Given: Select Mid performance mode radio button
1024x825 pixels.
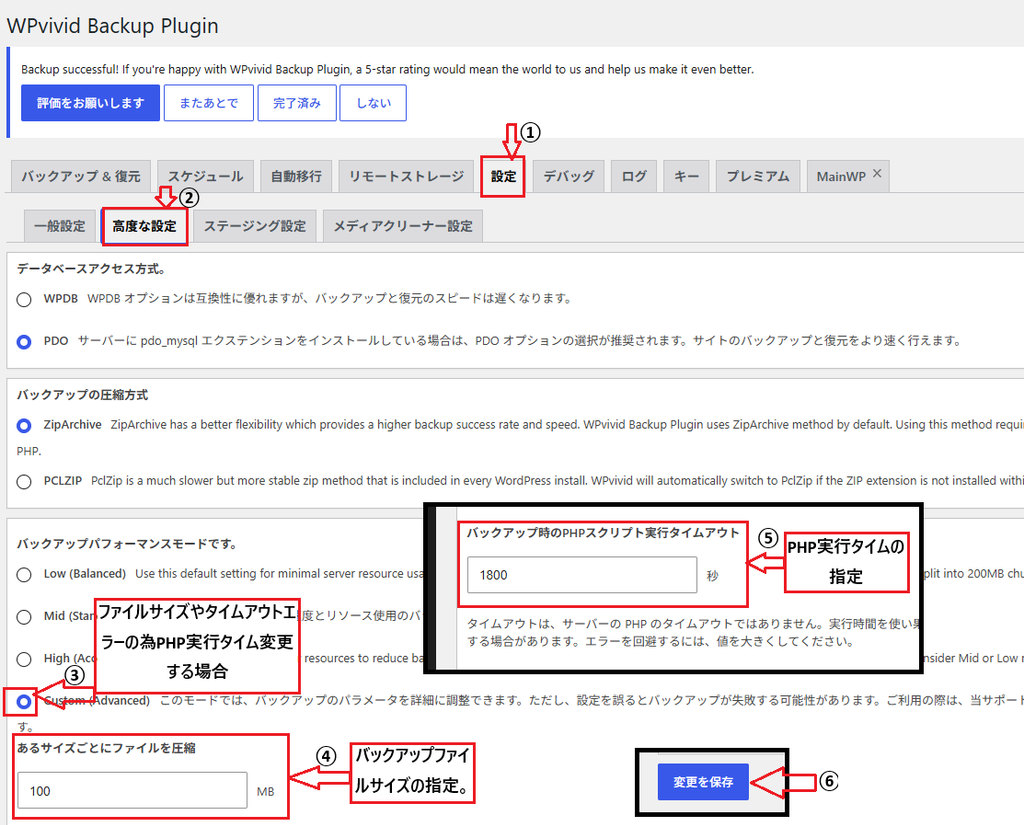Looking at the screenshot, I should point(24,617).
